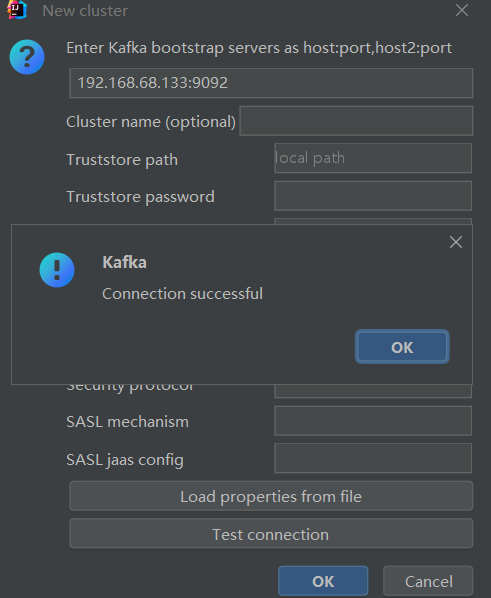Viewport: 491px width, 598px height.
Task: Confirm the Connection successful message with OK
Action: coord(402,347)
